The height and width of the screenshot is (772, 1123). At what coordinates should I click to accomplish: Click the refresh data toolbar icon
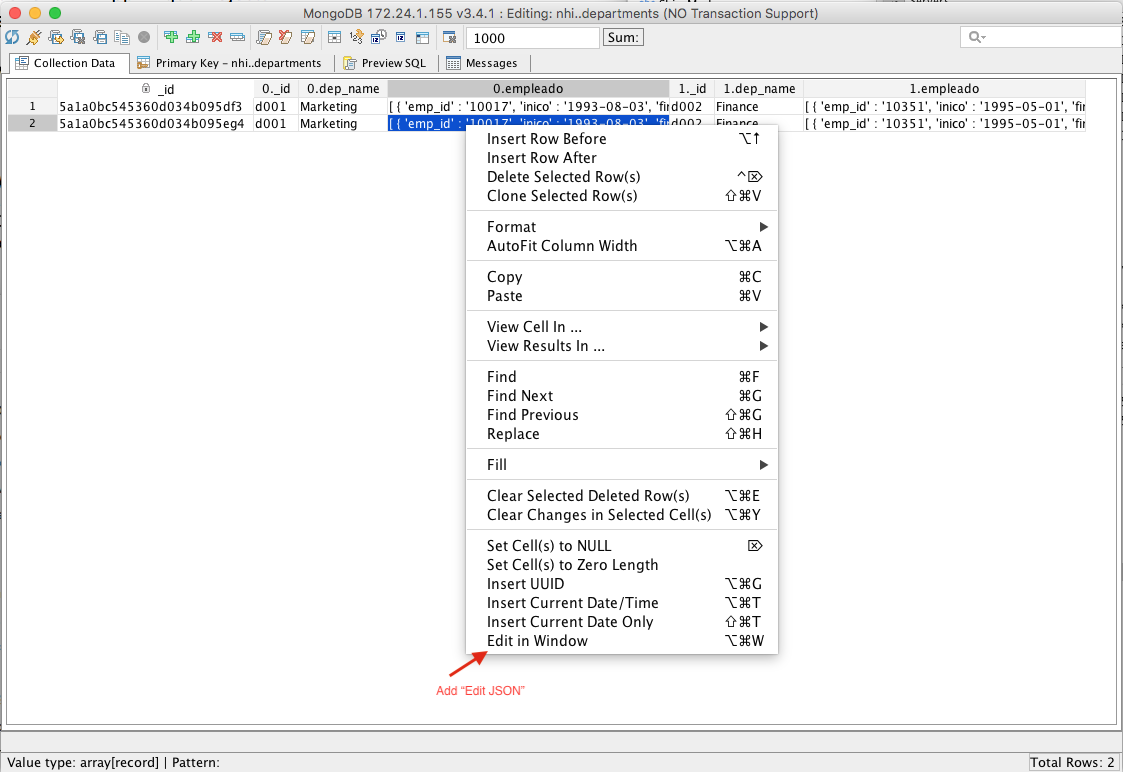point(12,37)
